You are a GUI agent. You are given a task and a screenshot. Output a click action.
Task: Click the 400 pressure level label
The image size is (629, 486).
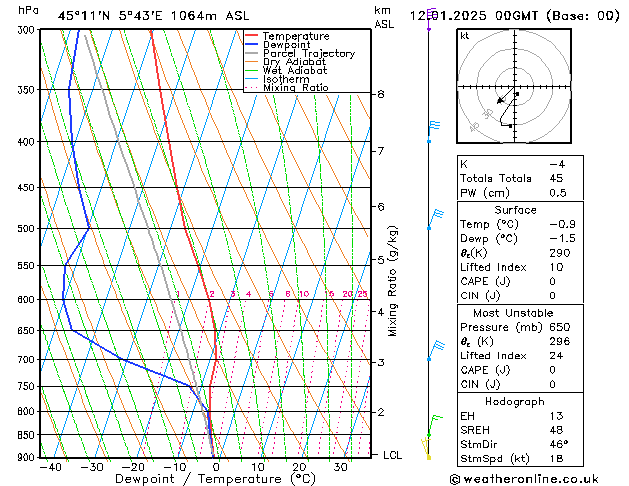pyautogui.click(x=28, y=142)
